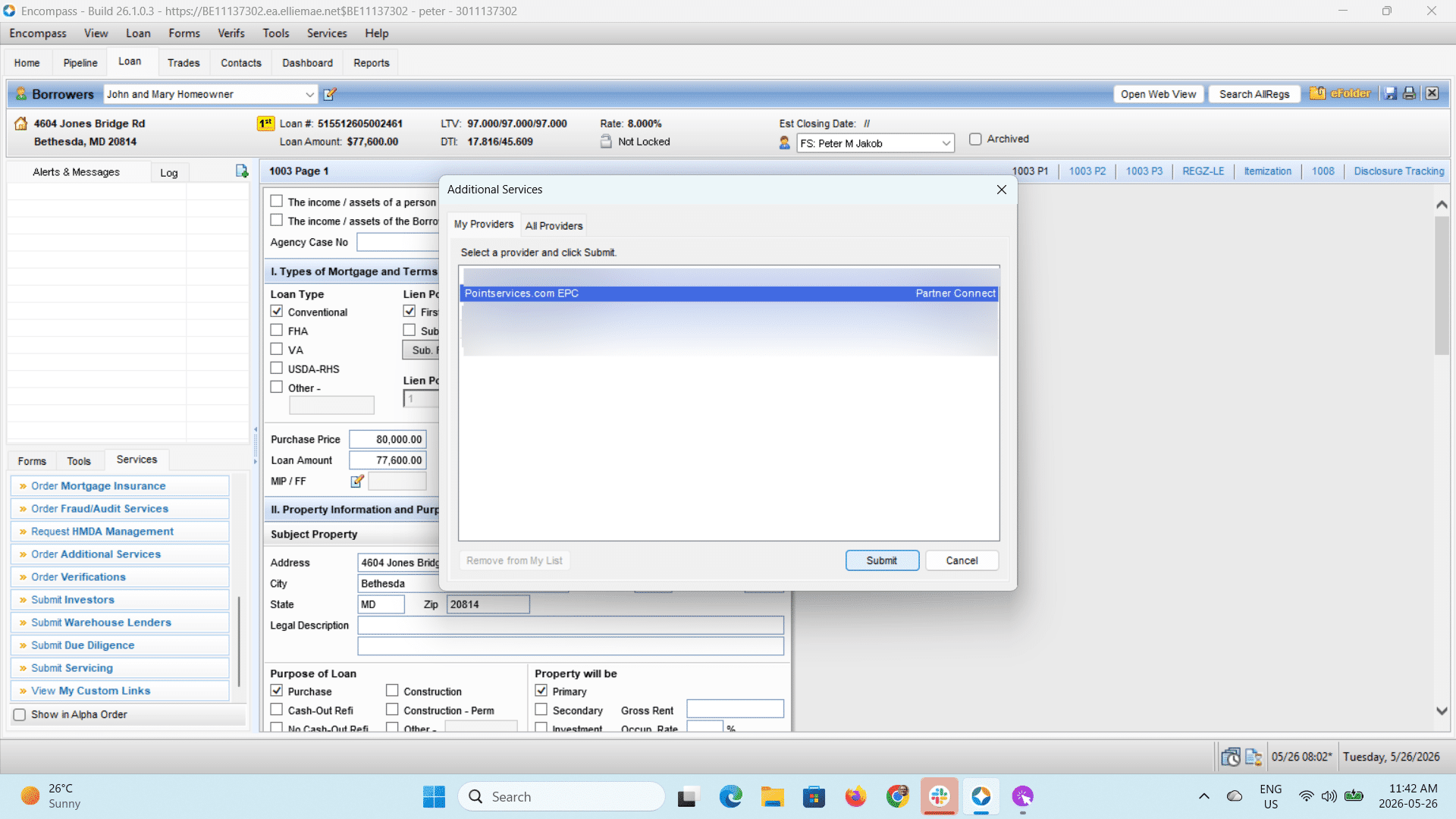This screenshot has height=819, width=1456.
Task: Select the Pointservices.com EPC provider row
Action: (x=729, y=293)
